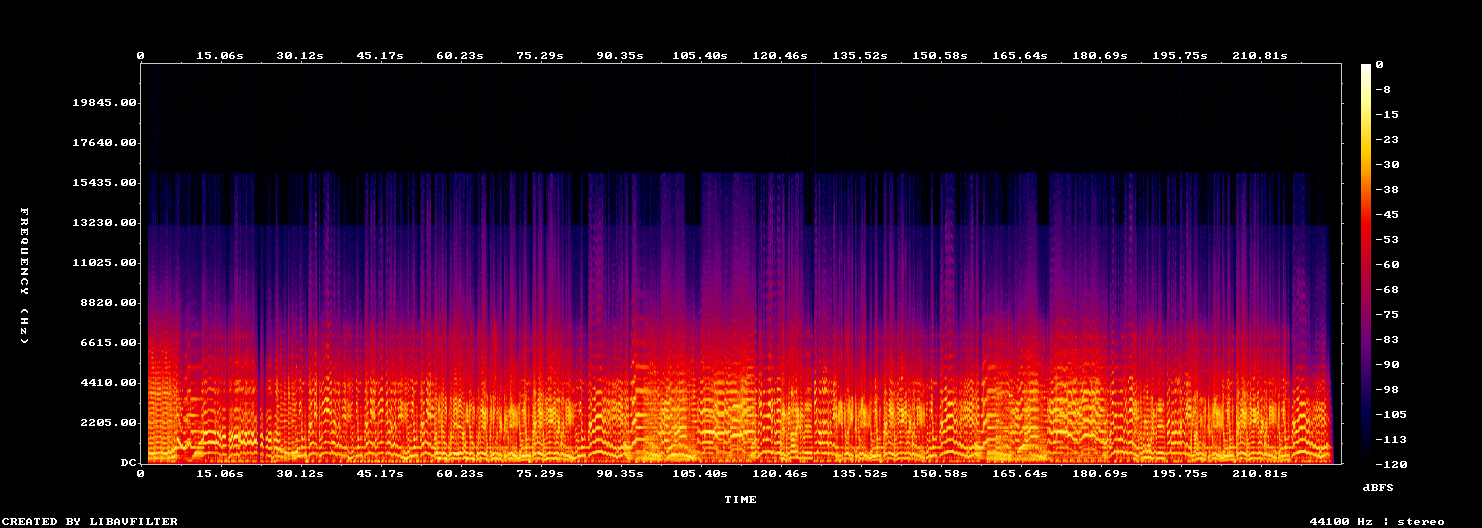This screenshot has width=1482, height=528.
Task: Click the -23 dBFS scale value
Action: [1387, 139]
